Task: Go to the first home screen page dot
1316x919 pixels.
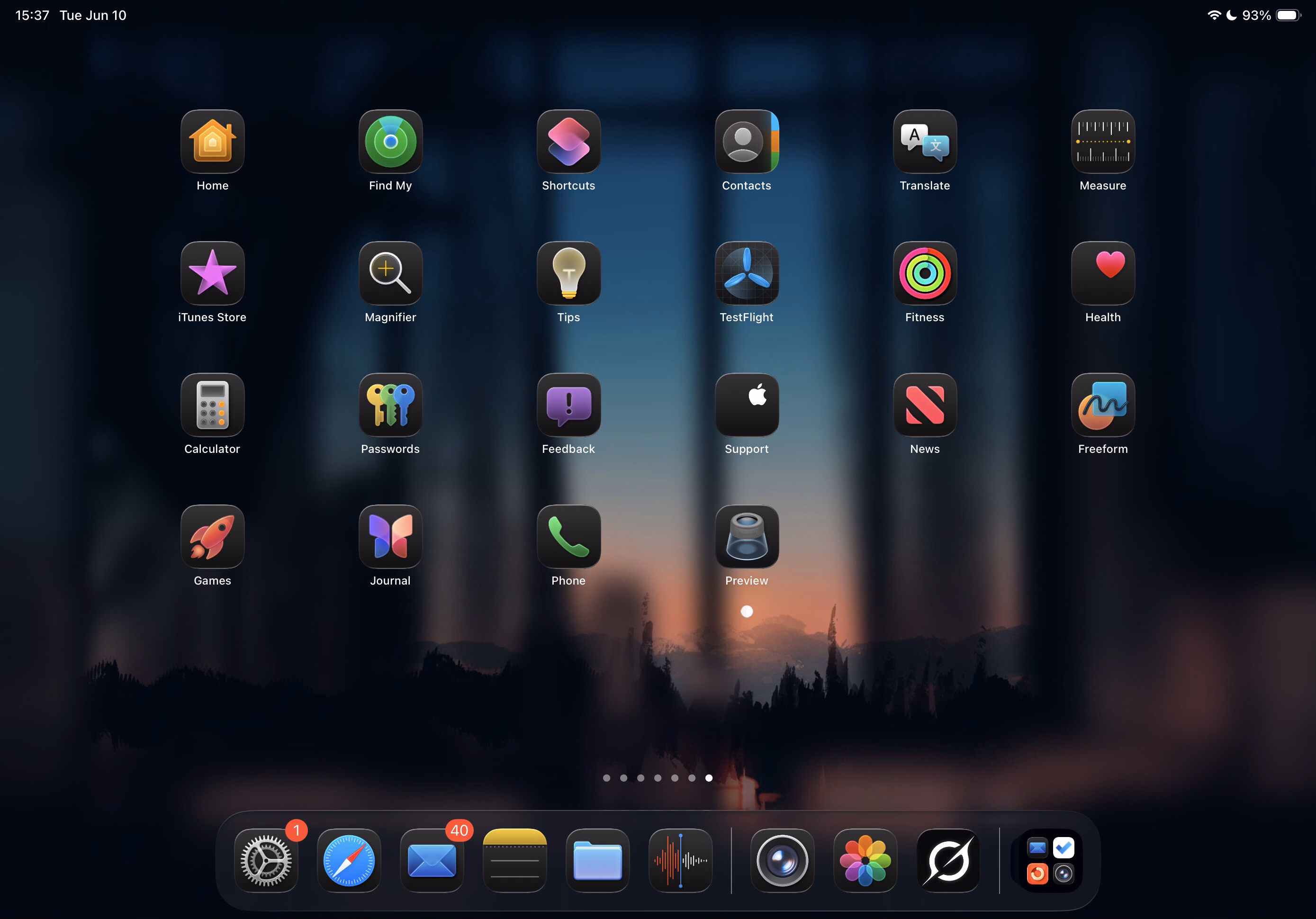Action: coord(606,778)
